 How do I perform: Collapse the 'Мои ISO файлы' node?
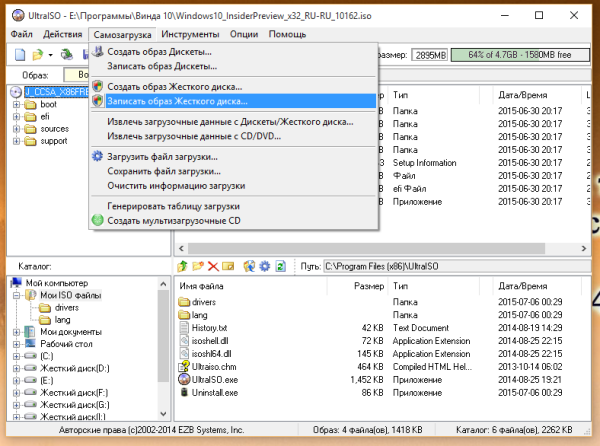pos(16,295)
